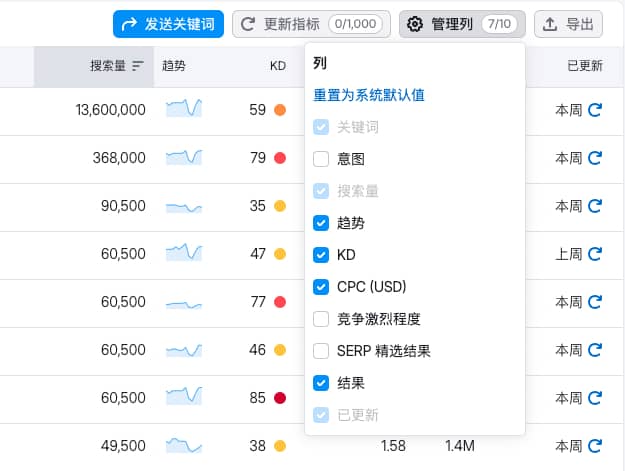Click refresh icon in the 上周 row

click(595, 254)
